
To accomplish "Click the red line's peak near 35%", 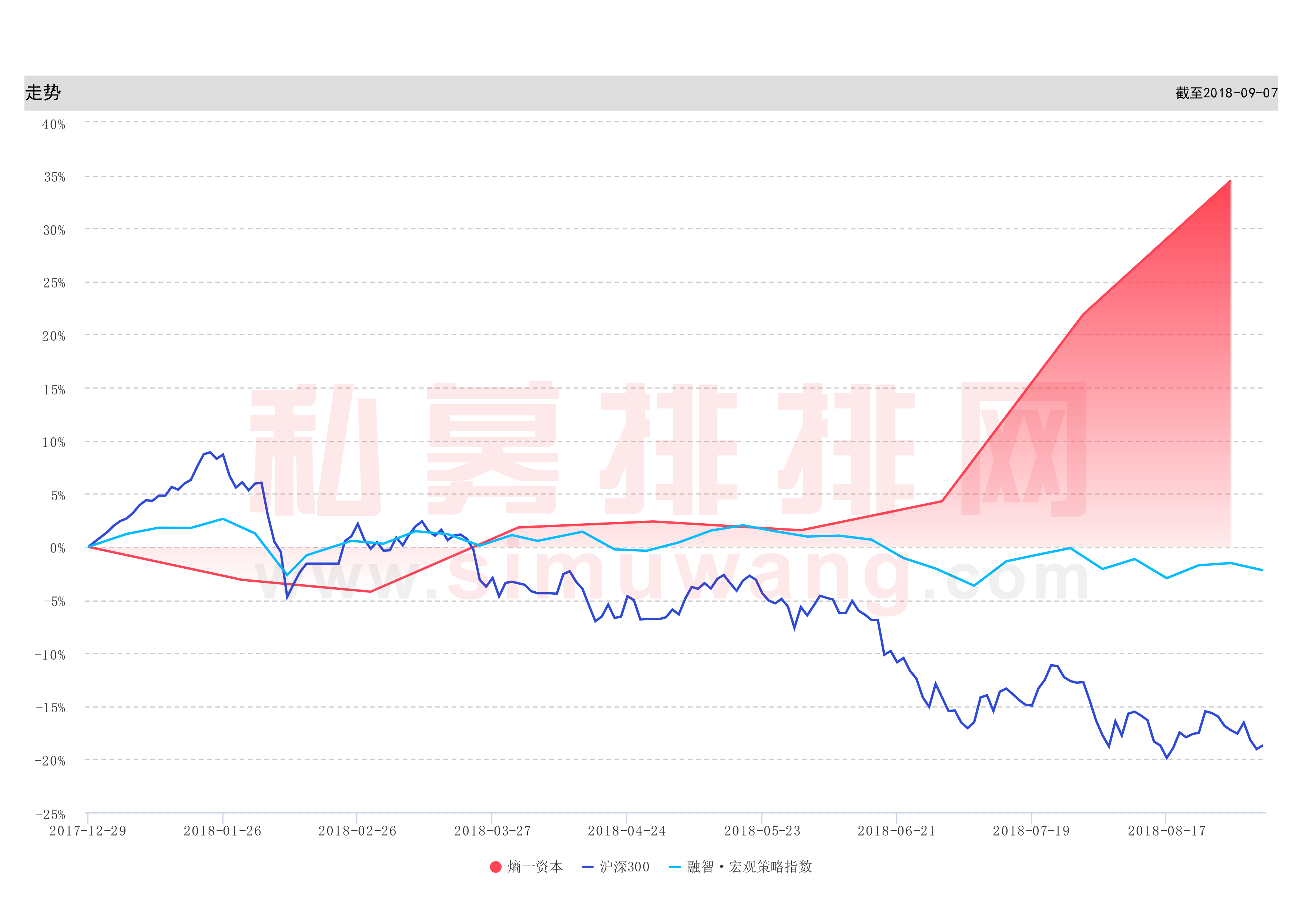I will pyautogui.click(x=1230, y=181).
